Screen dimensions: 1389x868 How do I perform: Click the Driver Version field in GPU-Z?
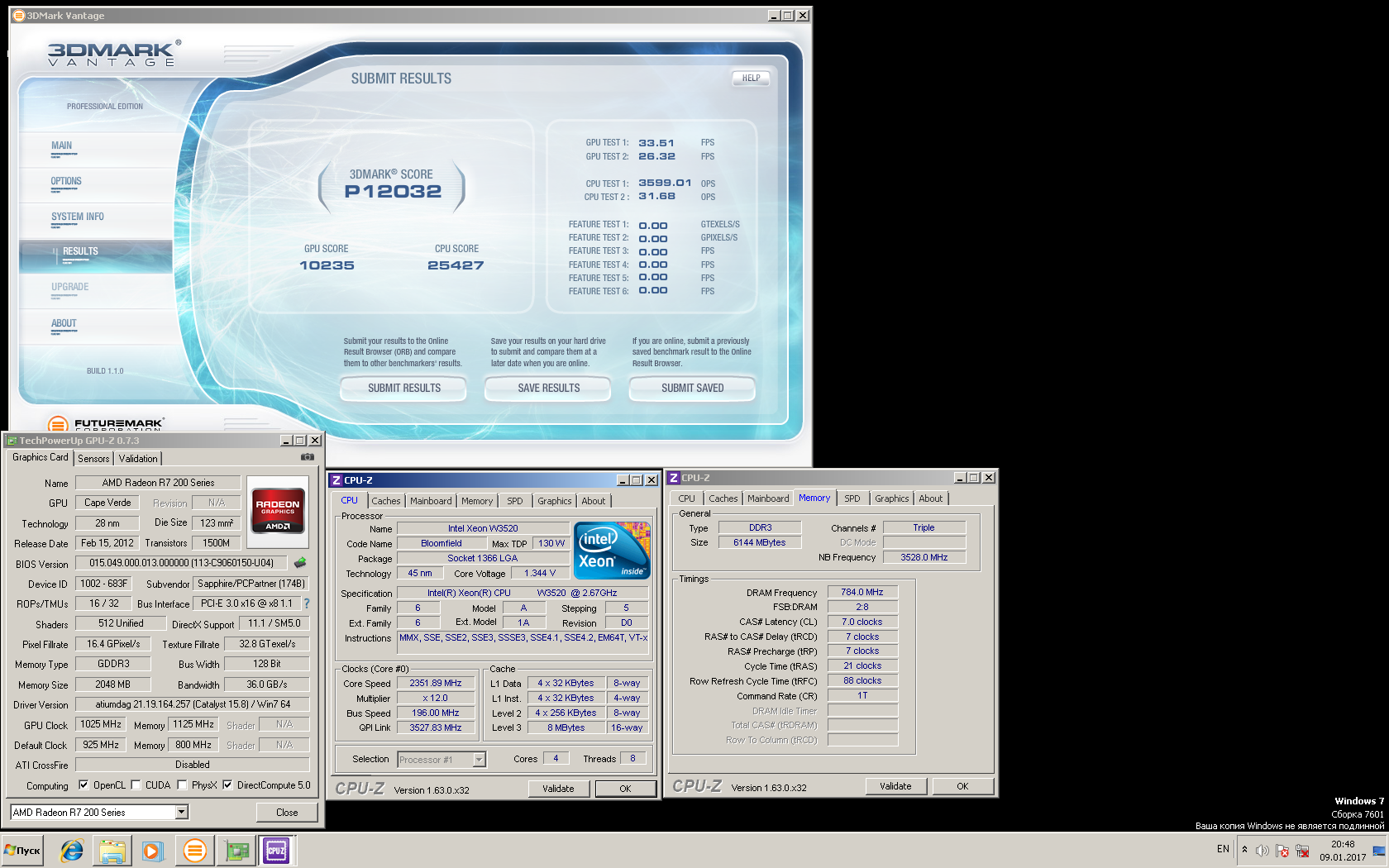[x=193, y=704]
